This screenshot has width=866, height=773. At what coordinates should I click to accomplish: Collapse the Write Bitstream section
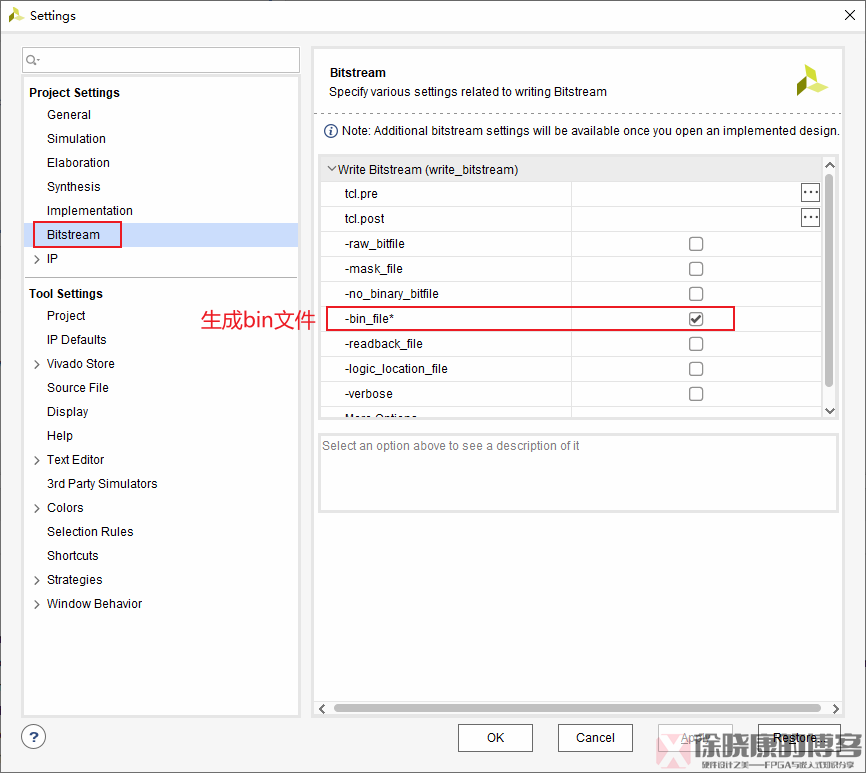click(x=331, y=169)
